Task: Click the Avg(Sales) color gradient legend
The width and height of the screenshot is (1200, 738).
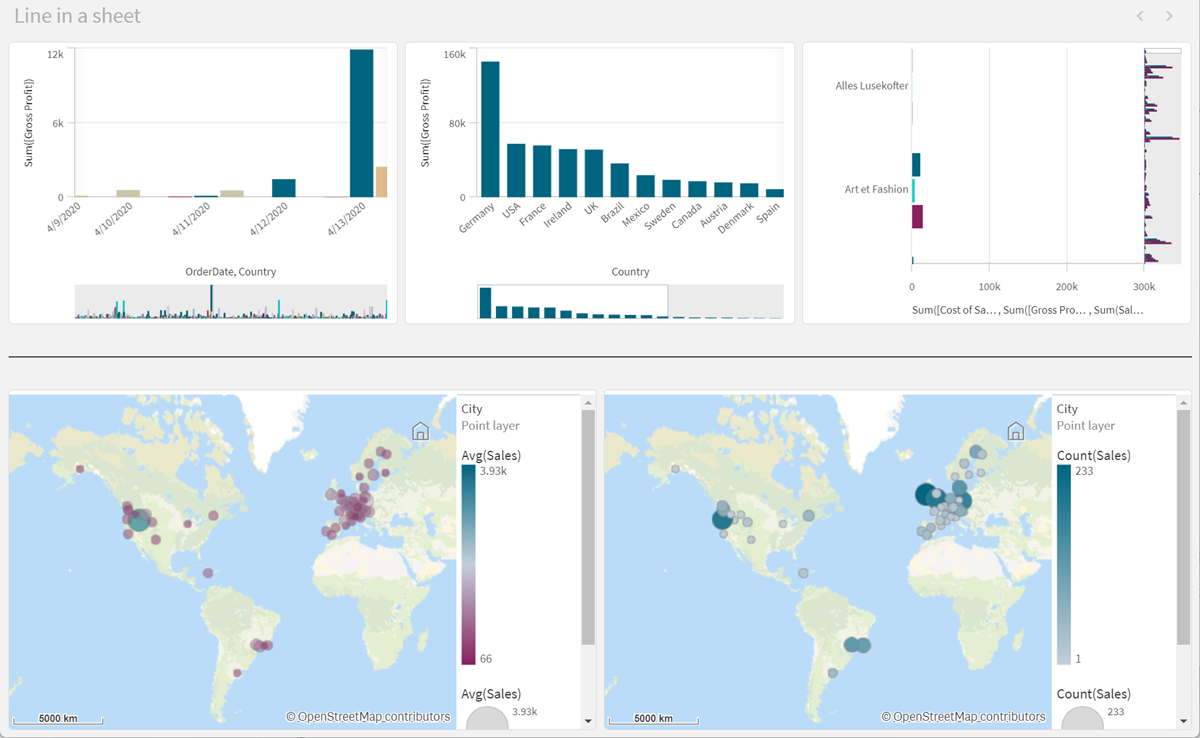Action: [468, 565]
